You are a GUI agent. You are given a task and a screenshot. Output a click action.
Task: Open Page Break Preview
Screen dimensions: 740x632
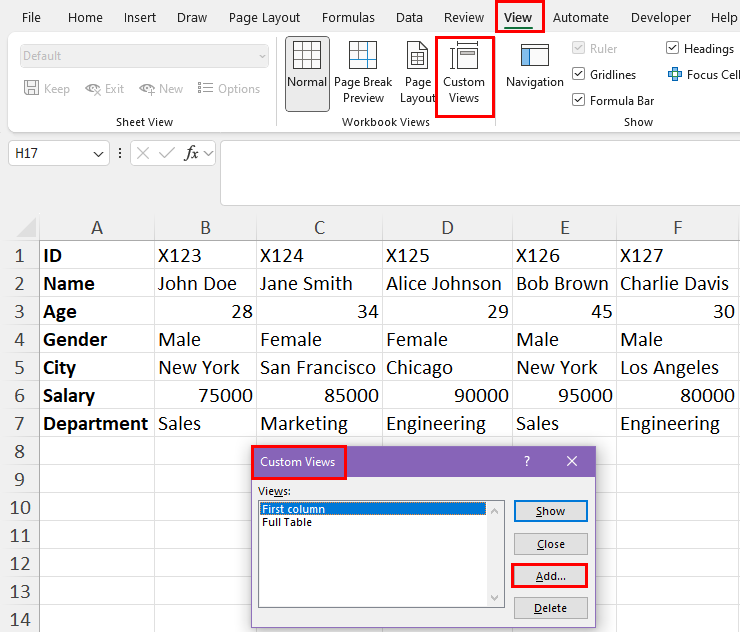[363, 74]
